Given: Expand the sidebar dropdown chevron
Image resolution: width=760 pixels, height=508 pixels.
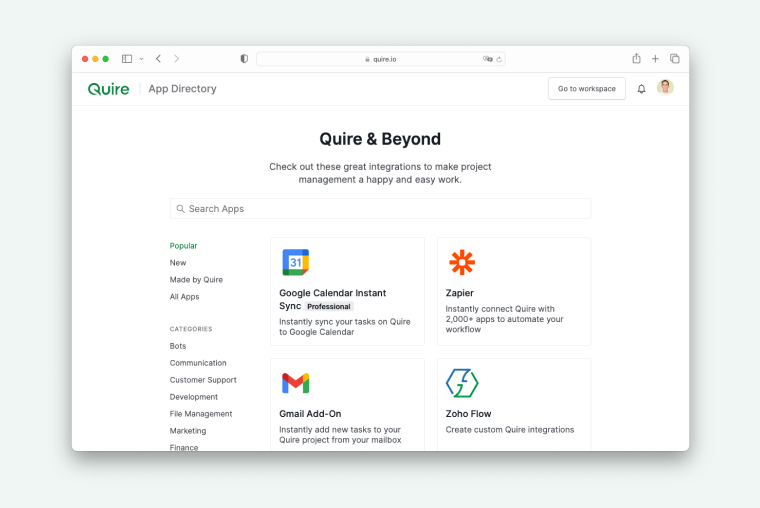Looking at the screenshot, I should tap(142, 59).
